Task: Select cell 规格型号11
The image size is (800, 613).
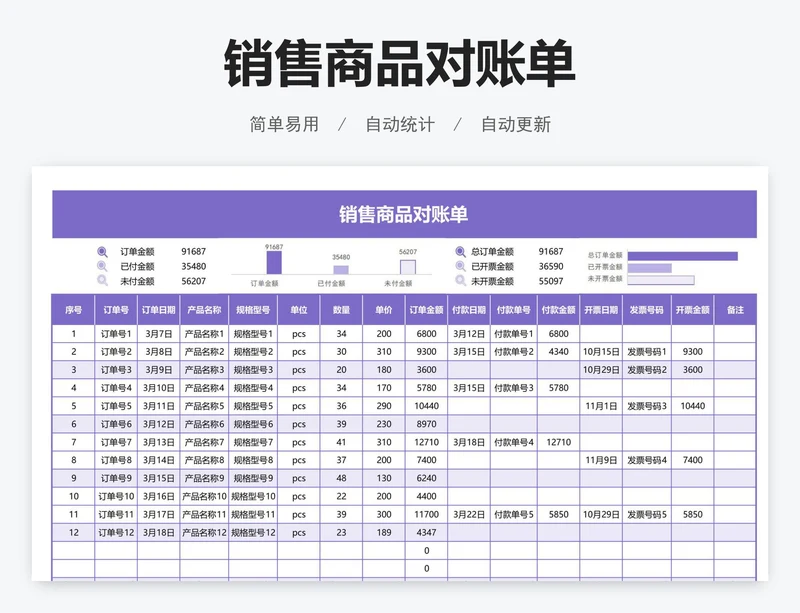Action: point(253,514)
